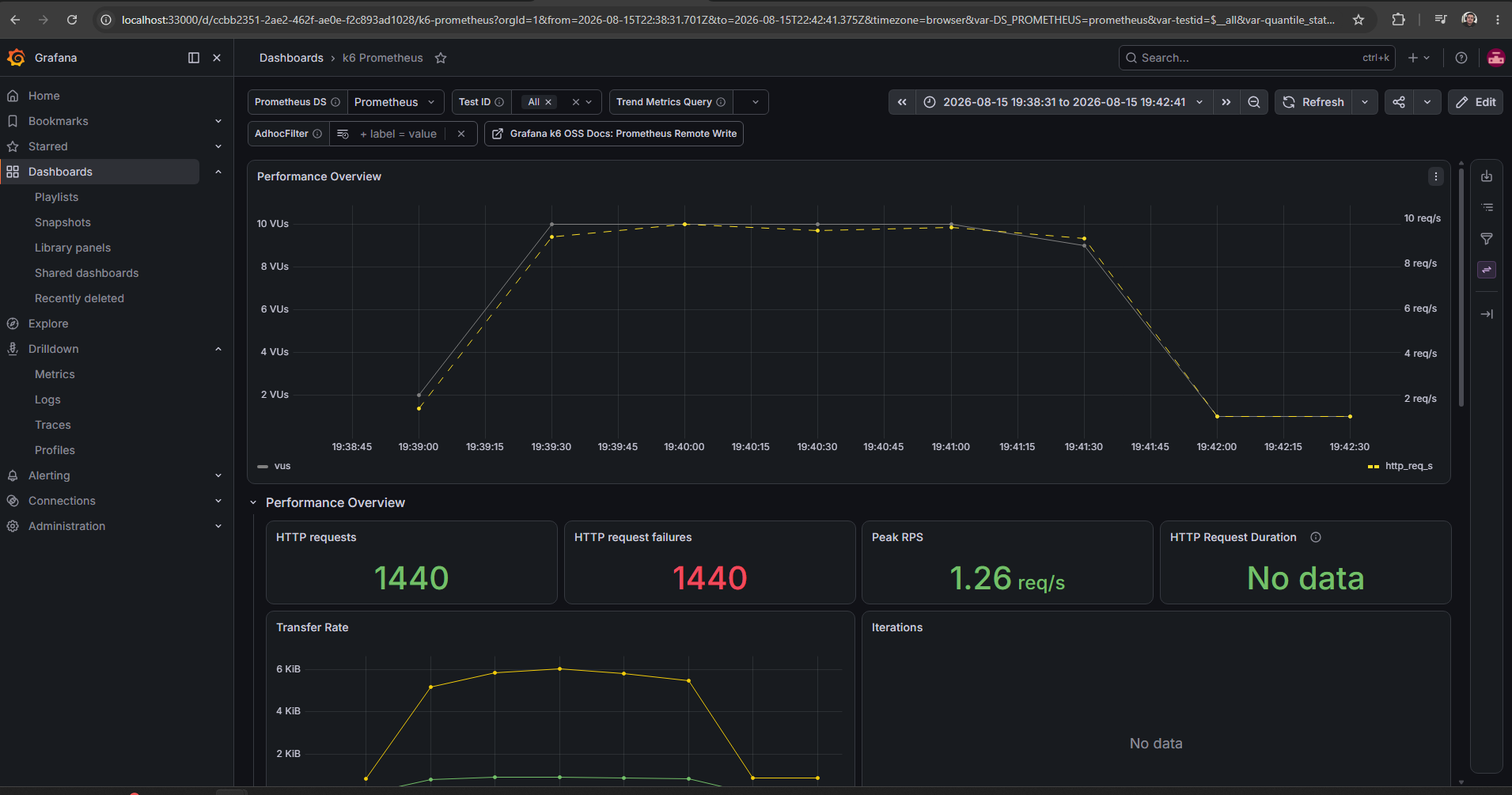This screenshot has height=795, width=1512.
Task: Click the Search input field
Action: pyautogui.click(x=1256, y=58)
